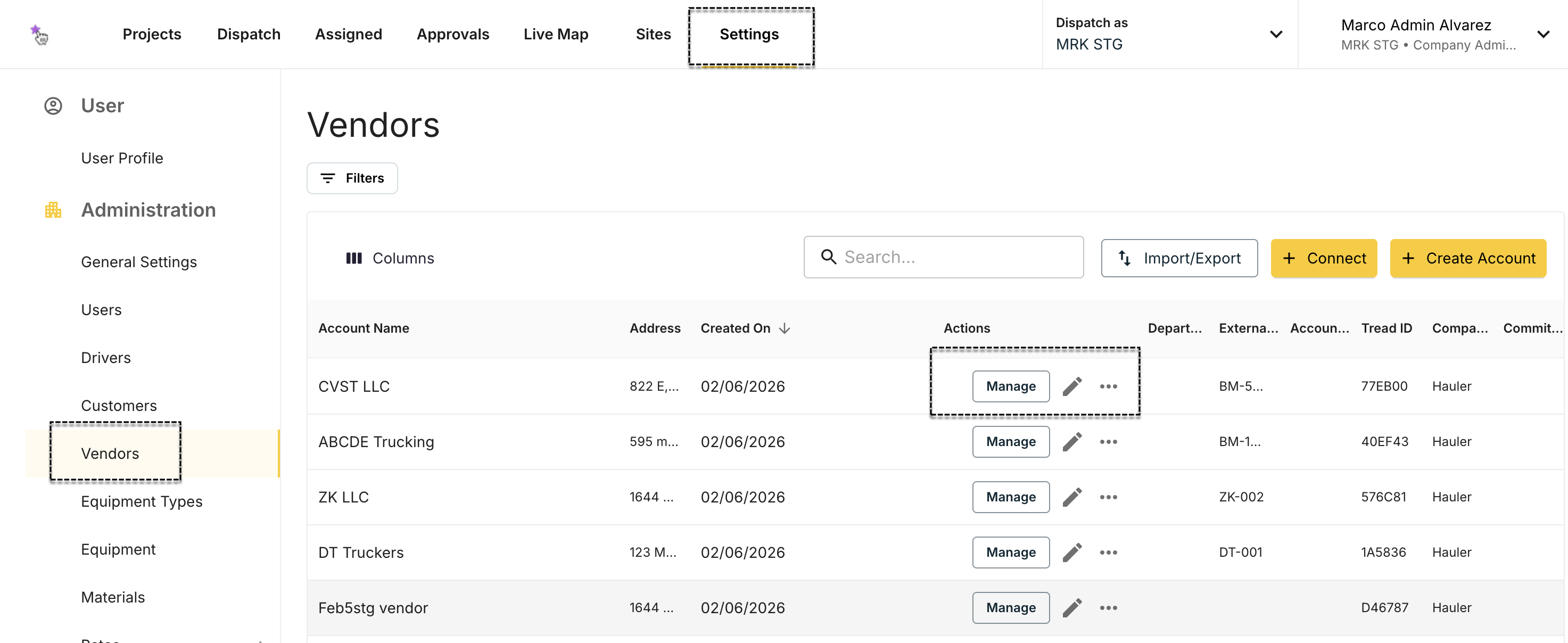The width and height of the screenshot is (1568, 643).
Task: Open Drivers in sidebar
Action: pos(106,358)
